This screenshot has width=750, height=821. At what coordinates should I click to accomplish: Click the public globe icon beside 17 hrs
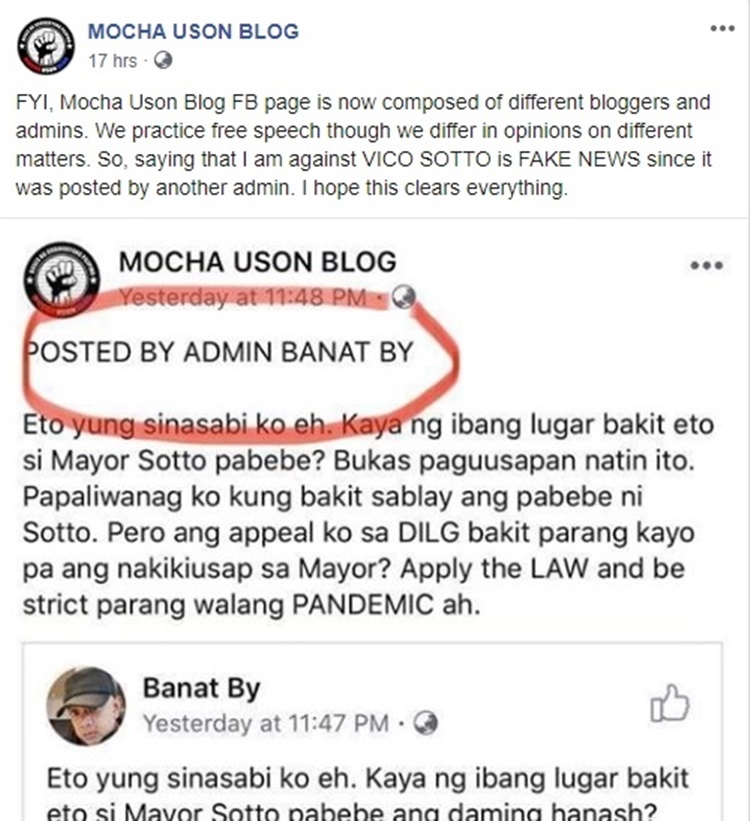163,61
